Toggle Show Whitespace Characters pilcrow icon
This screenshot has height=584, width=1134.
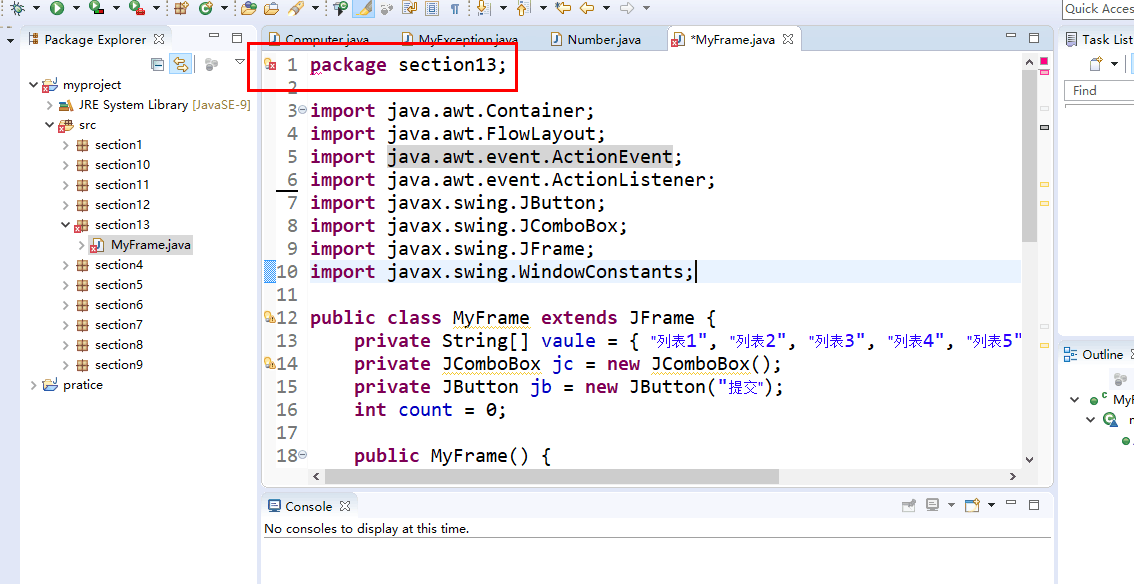455,8
